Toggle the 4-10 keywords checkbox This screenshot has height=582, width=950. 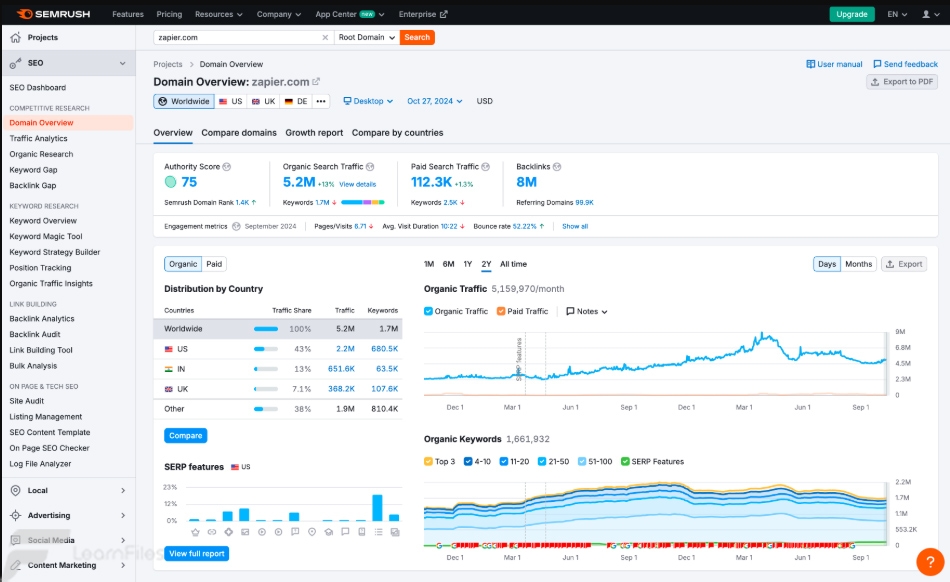tap(468, 461)
